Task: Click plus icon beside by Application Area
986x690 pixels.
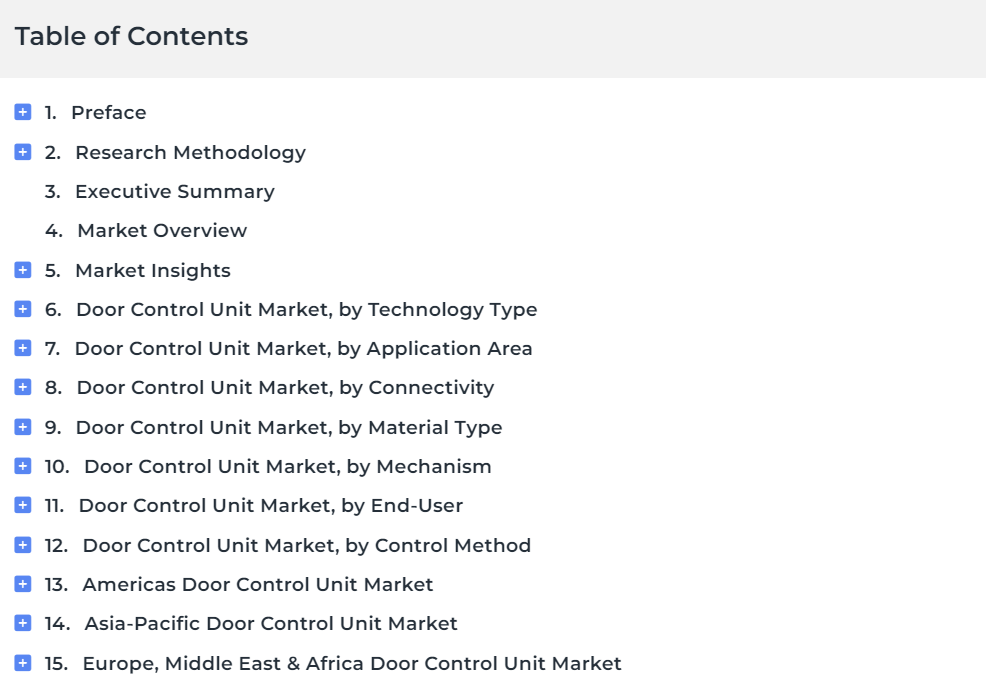Action: [x=23, y=348]
